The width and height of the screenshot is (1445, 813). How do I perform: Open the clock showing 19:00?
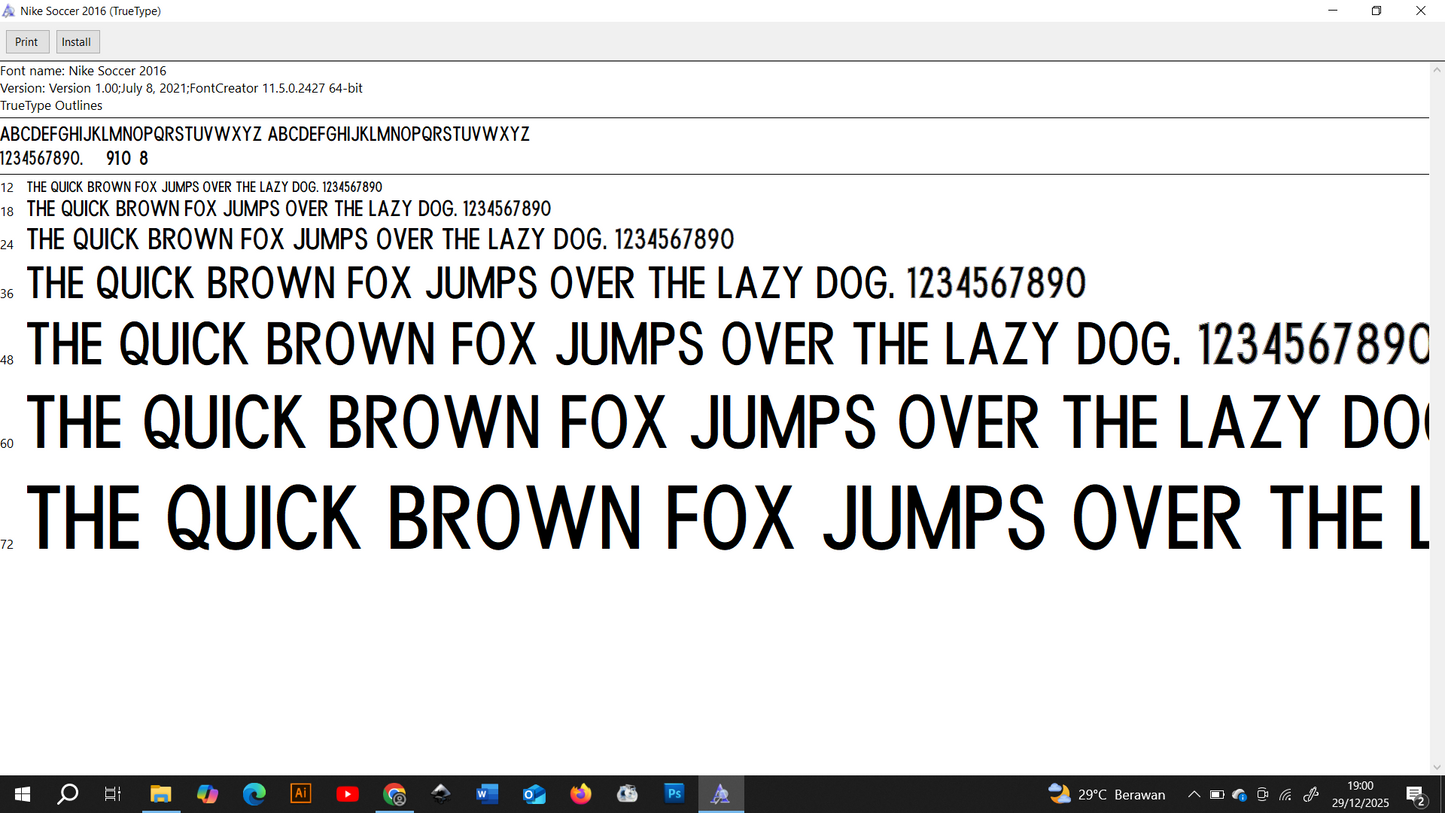pos(1360,794)
